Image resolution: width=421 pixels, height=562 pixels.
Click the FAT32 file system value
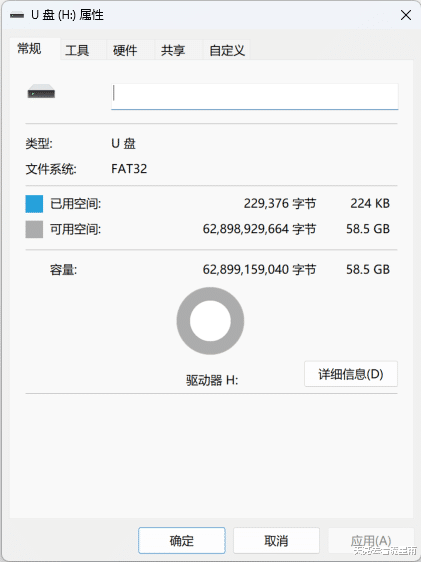tap(129, 169)
